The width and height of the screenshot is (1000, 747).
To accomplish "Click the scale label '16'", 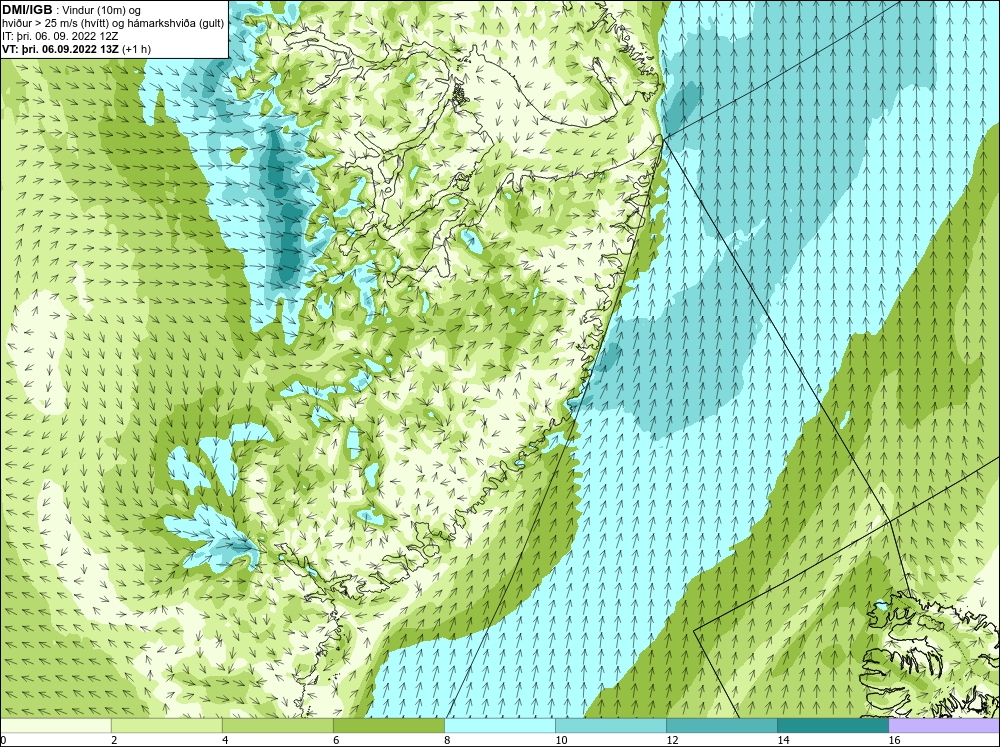I will tap(894, 740).
